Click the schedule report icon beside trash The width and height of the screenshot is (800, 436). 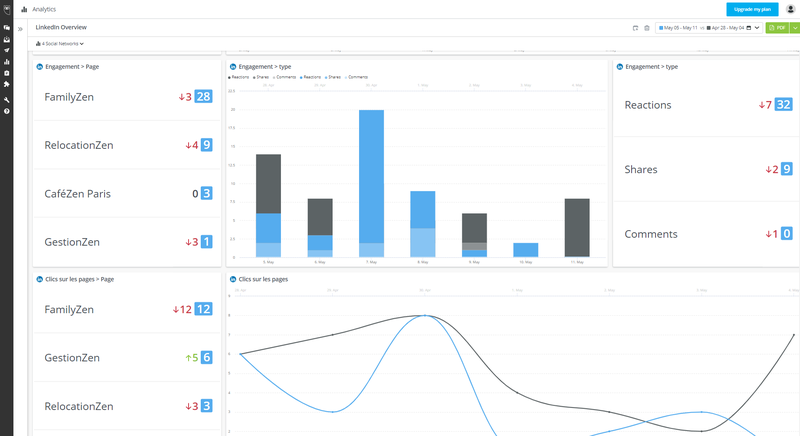[635, 28]
